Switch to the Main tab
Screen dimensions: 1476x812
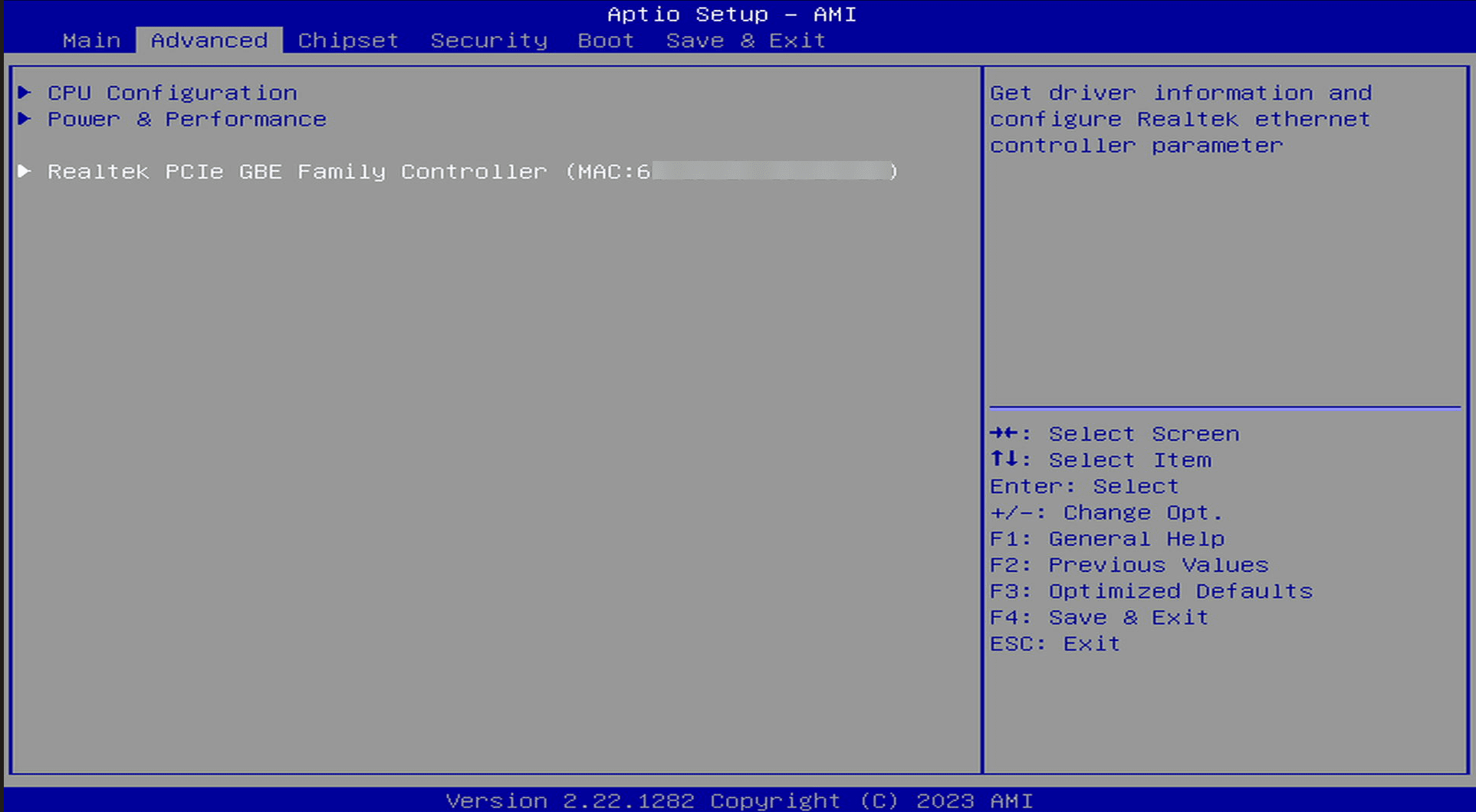(x=91, y=41)
